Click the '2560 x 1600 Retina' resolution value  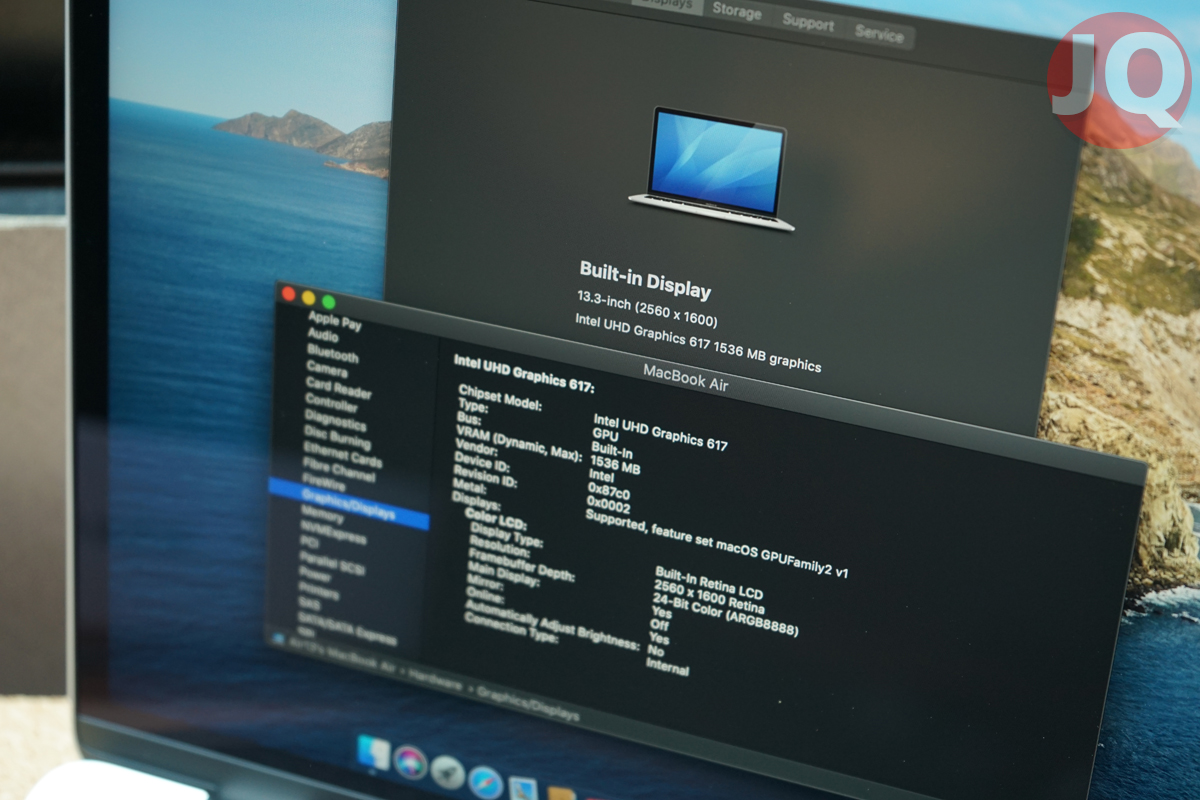click(708, 596)
